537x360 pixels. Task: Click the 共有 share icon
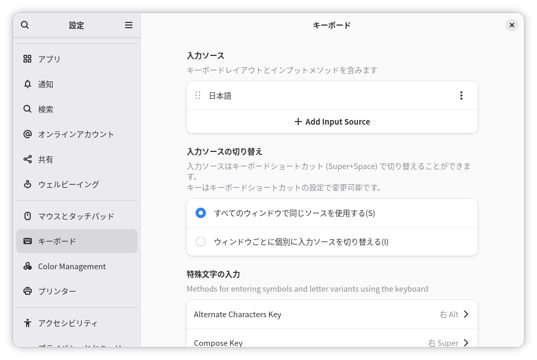pos(27,159)
